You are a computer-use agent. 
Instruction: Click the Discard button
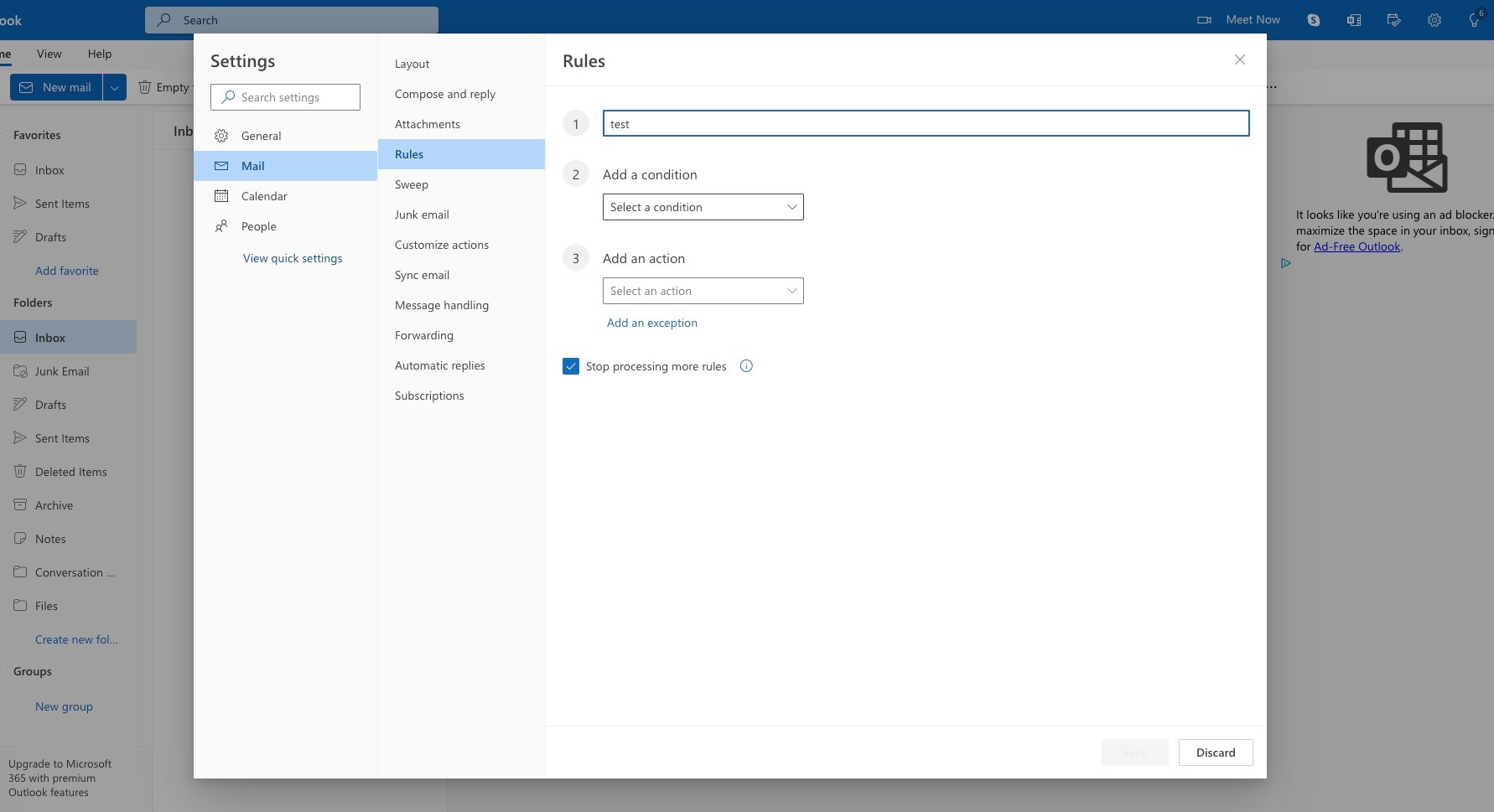click(x=1215, y=753)
